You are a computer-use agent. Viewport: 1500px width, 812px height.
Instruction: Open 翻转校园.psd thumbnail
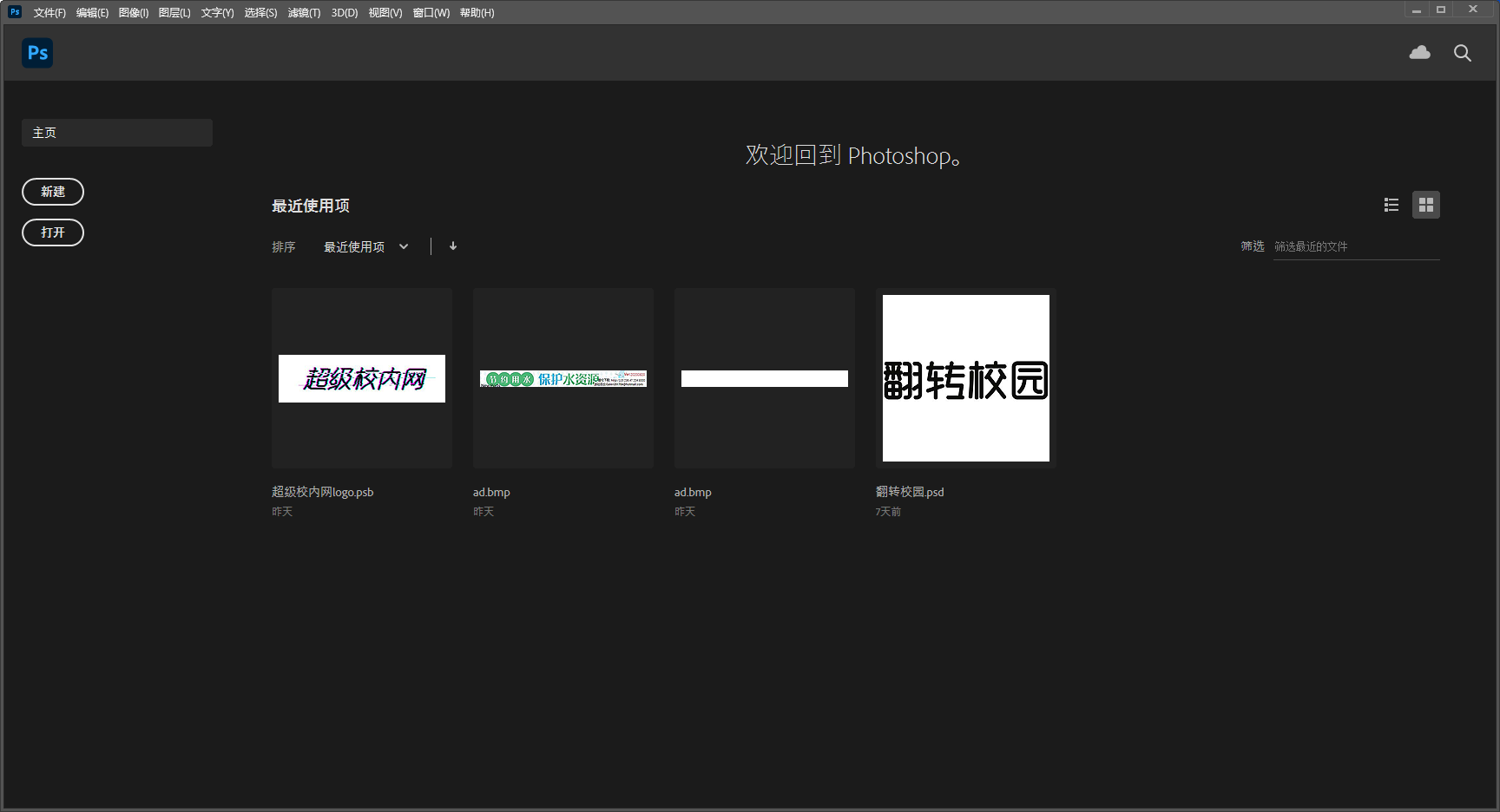(x=965, y=378)
